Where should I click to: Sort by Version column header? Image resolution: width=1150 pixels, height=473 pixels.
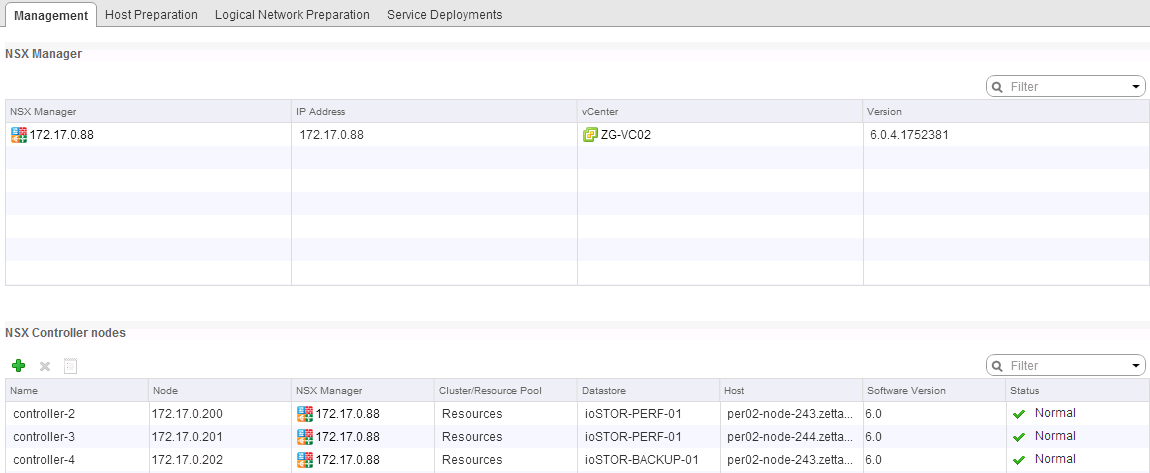click(1006, 111)
